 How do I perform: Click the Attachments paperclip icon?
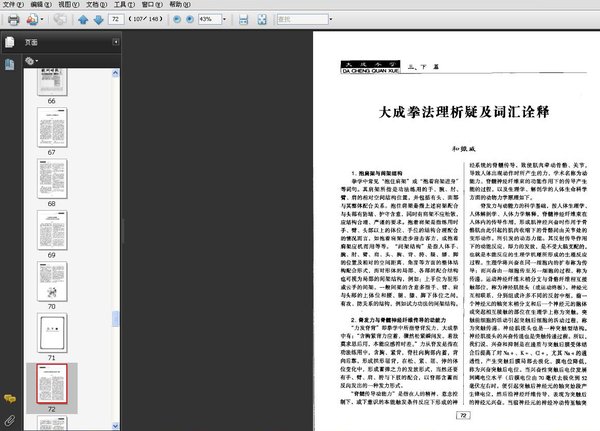coord(10,421)
